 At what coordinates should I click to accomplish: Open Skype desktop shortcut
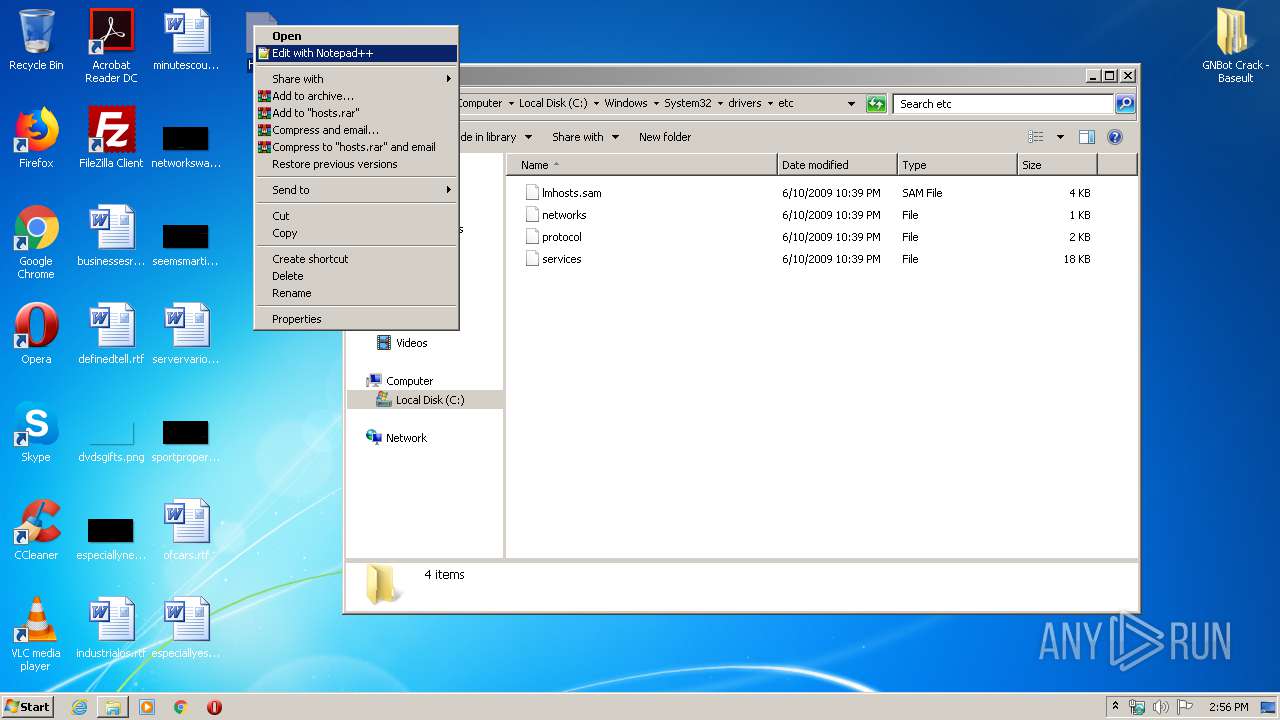click(36, 432)
